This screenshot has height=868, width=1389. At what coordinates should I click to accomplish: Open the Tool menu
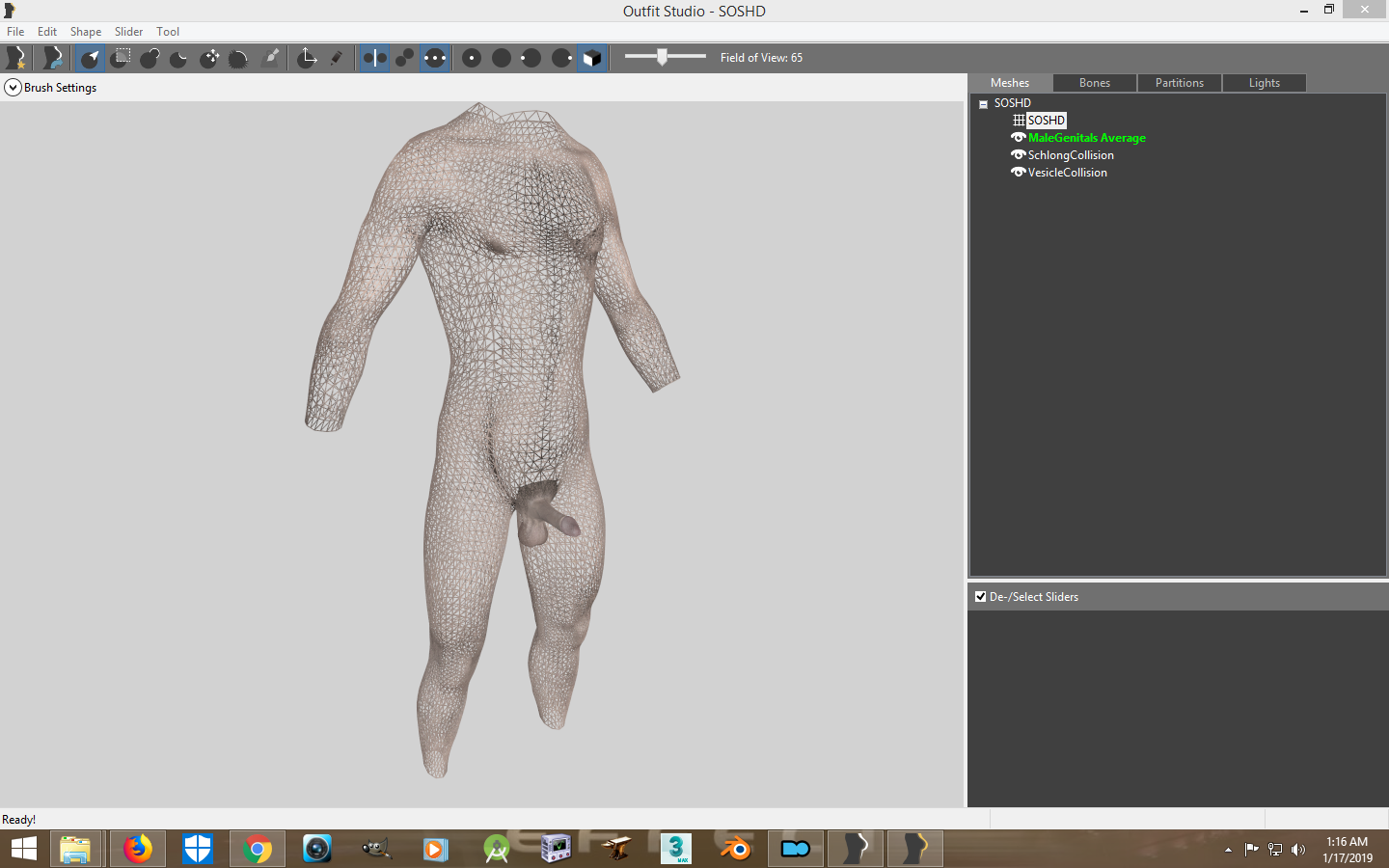click(168, 32)
